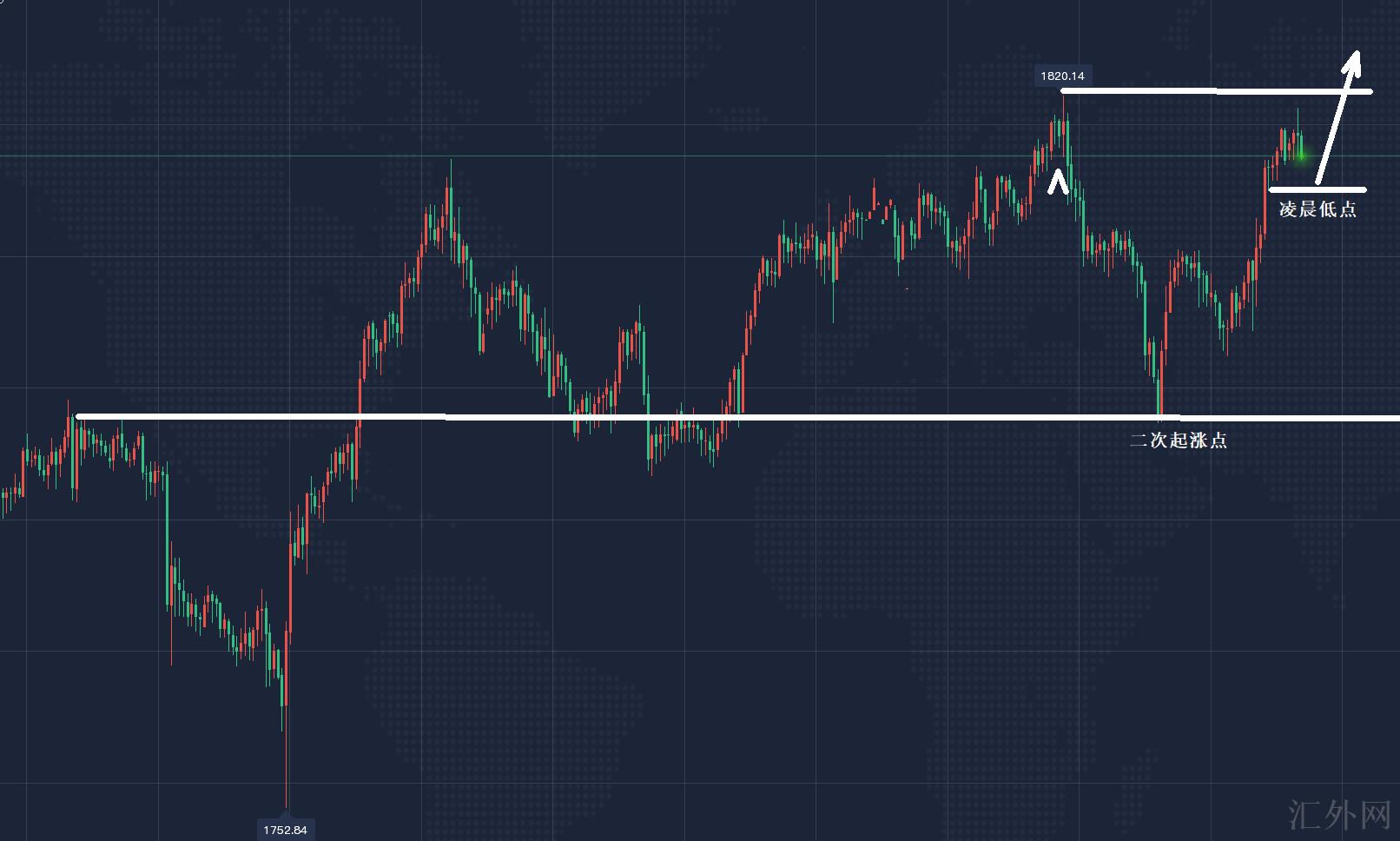Viewport: 1400px width, 841px height.
Task: Click the candle wick bottom above 1752.84
Action: click(x=287, y=804)
